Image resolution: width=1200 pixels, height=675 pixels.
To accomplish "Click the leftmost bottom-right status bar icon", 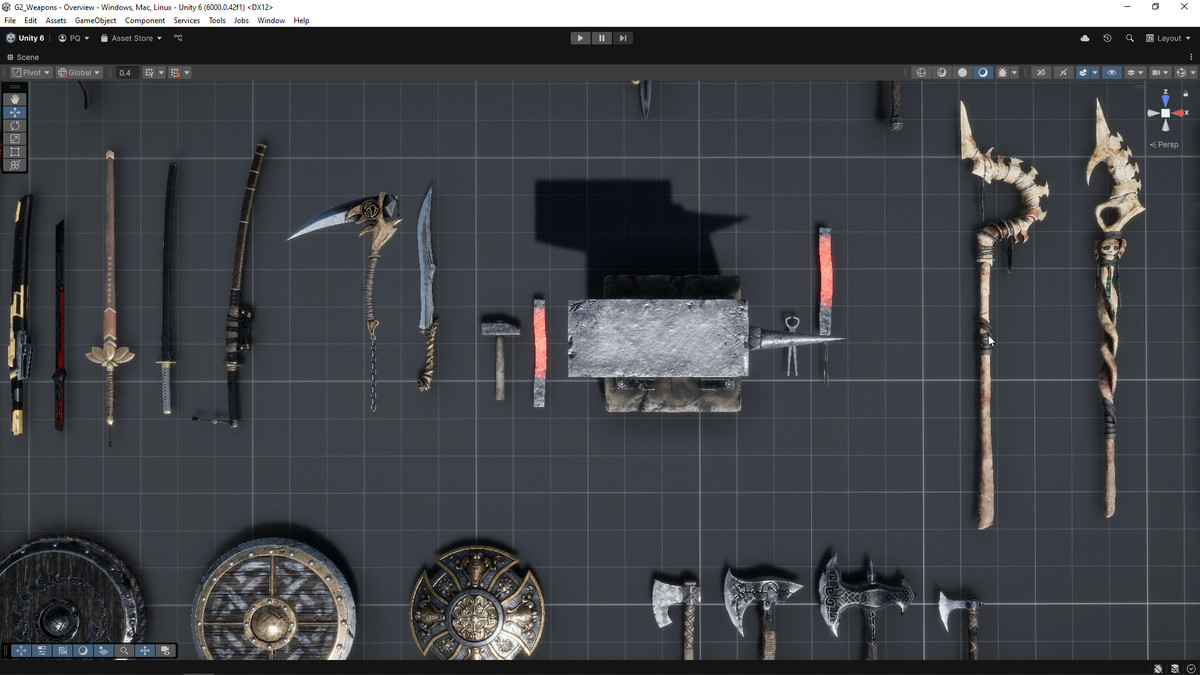I will point(1159,668).
